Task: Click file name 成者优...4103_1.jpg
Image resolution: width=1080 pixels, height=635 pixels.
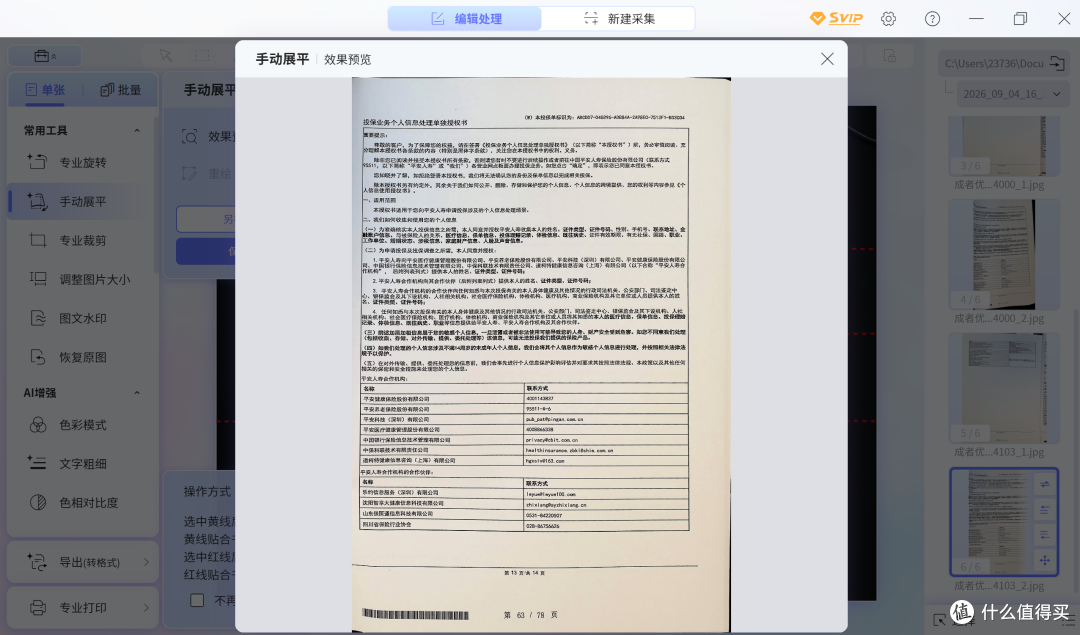Action: click(x=999, y=452)
